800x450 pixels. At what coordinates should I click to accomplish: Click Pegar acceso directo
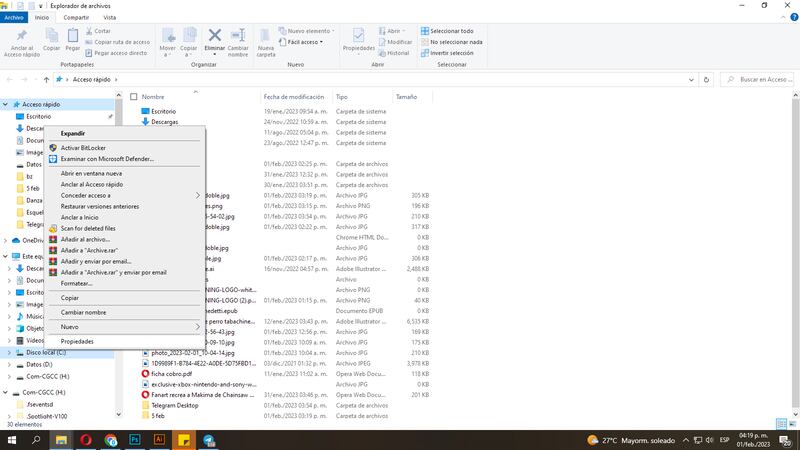click(x=116, y=53)
